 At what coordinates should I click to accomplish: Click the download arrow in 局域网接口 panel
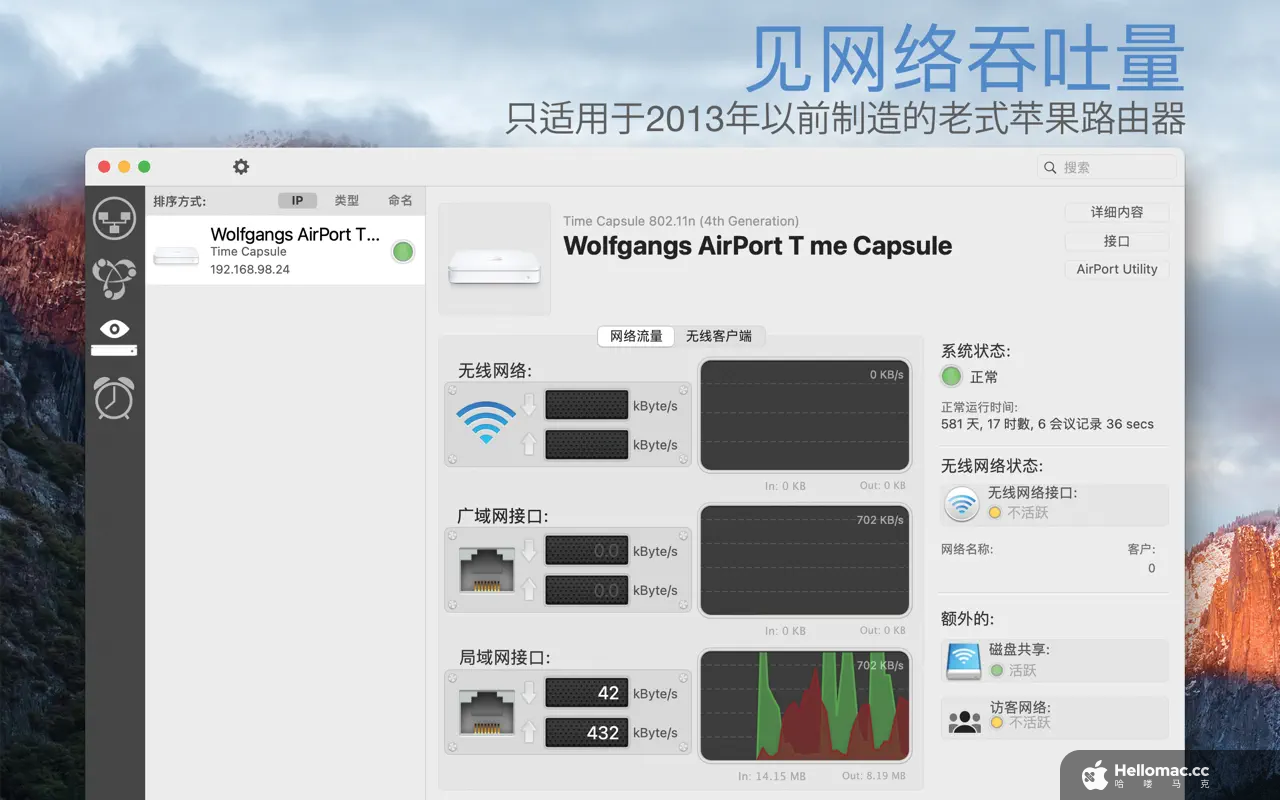(529, 693)
